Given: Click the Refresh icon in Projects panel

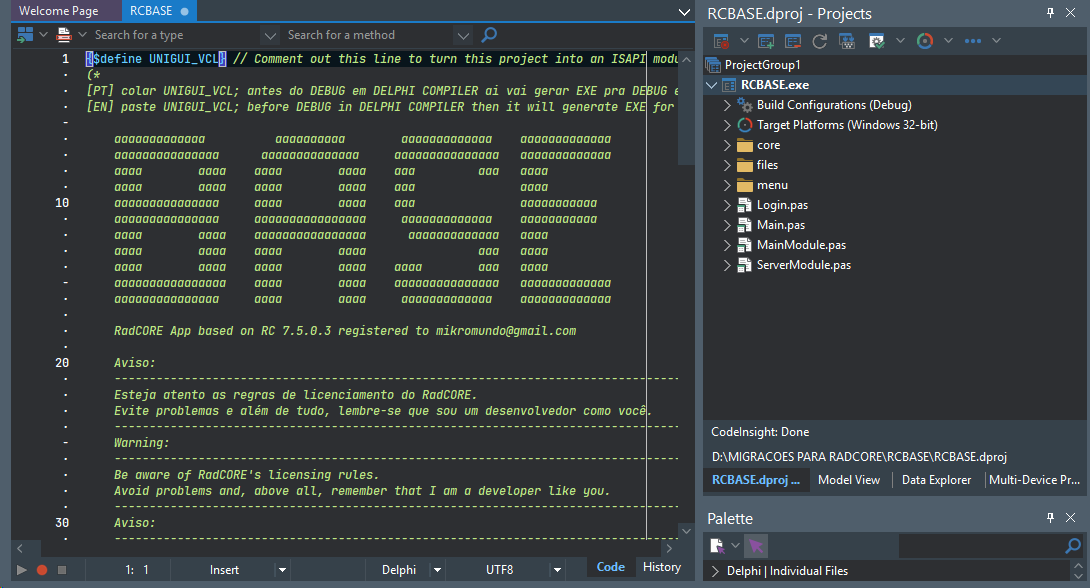Looking at the screenshot, I should click(x=819, y=41).
